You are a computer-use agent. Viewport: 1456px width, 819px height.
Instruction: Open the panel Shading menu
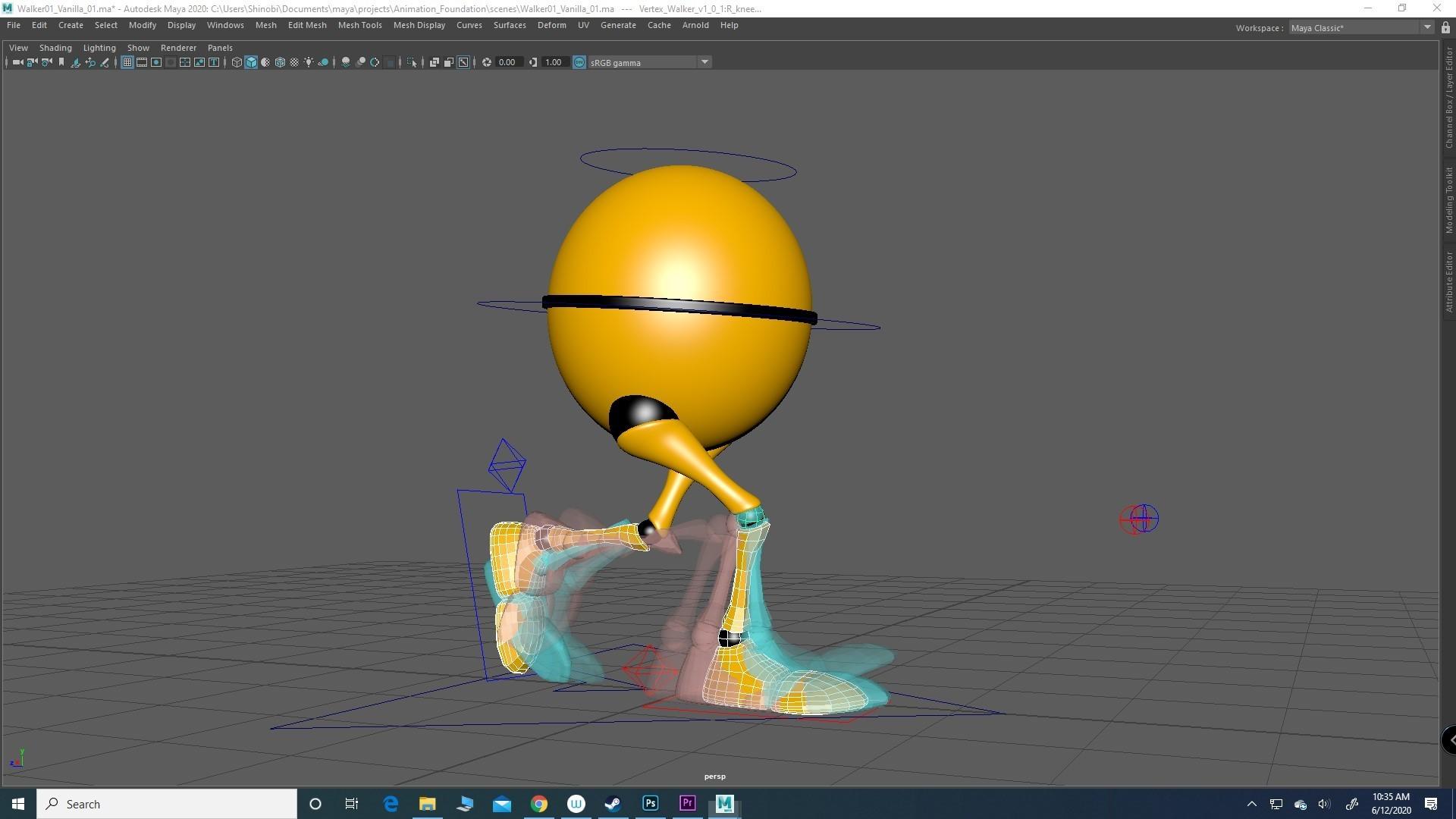point(55,47)
